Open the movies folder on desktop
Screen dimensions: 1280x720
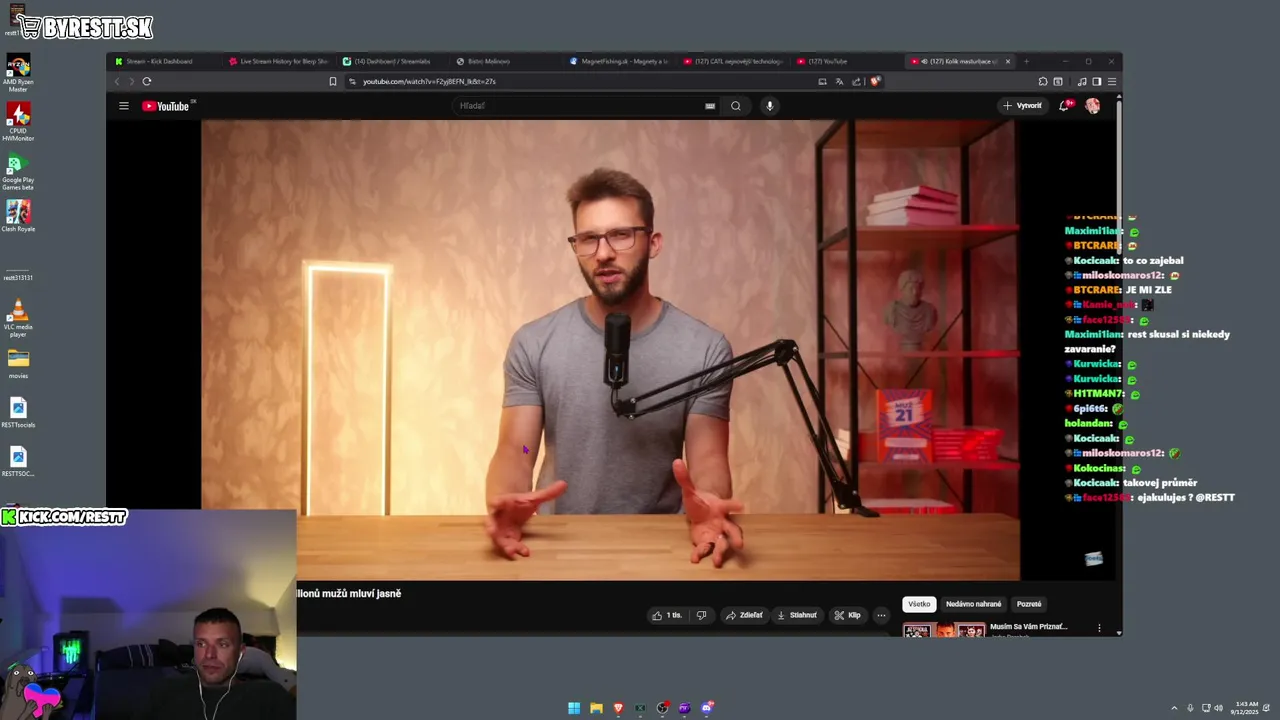(x=18, y=363)
